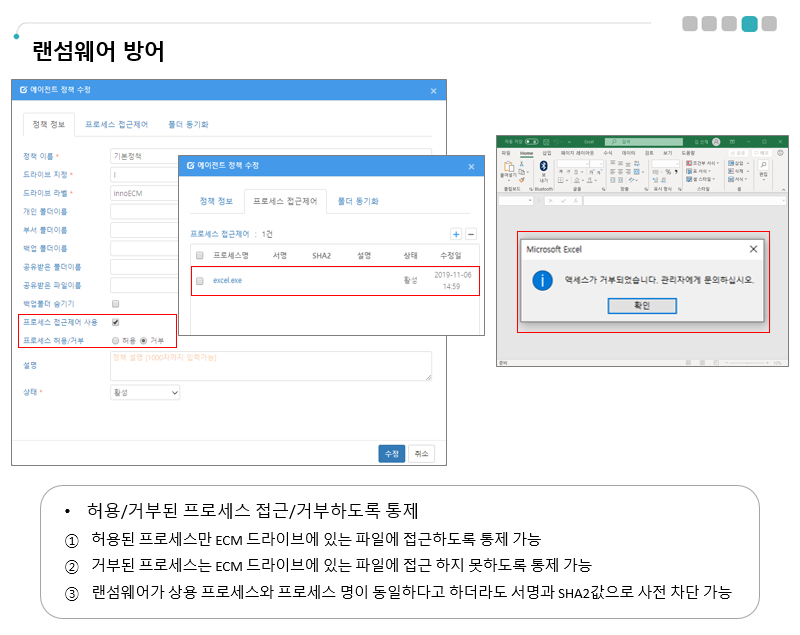Screen dimensions: 800x635
Task: Click the Bluetooth send icon in Excel
Action: coord(544,167)
